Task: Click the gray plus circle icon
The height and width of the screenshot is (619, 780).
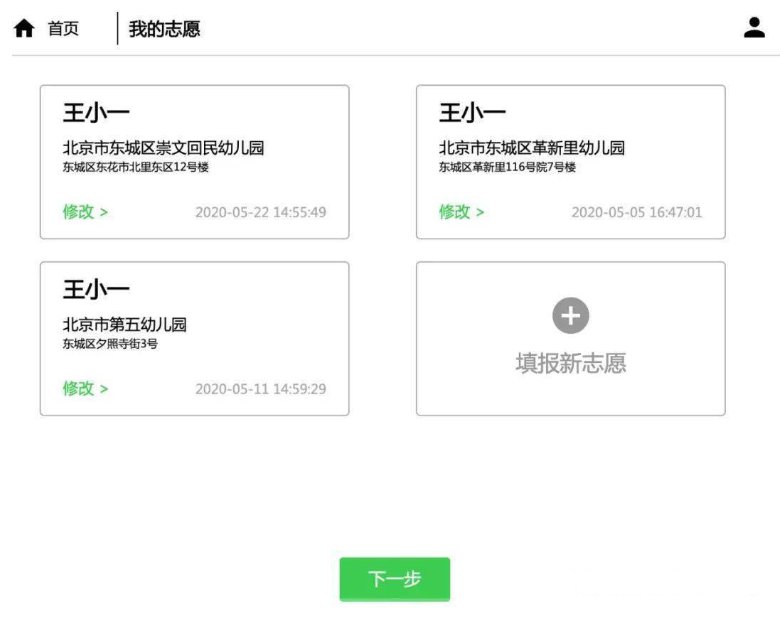Action: point(571,315)
